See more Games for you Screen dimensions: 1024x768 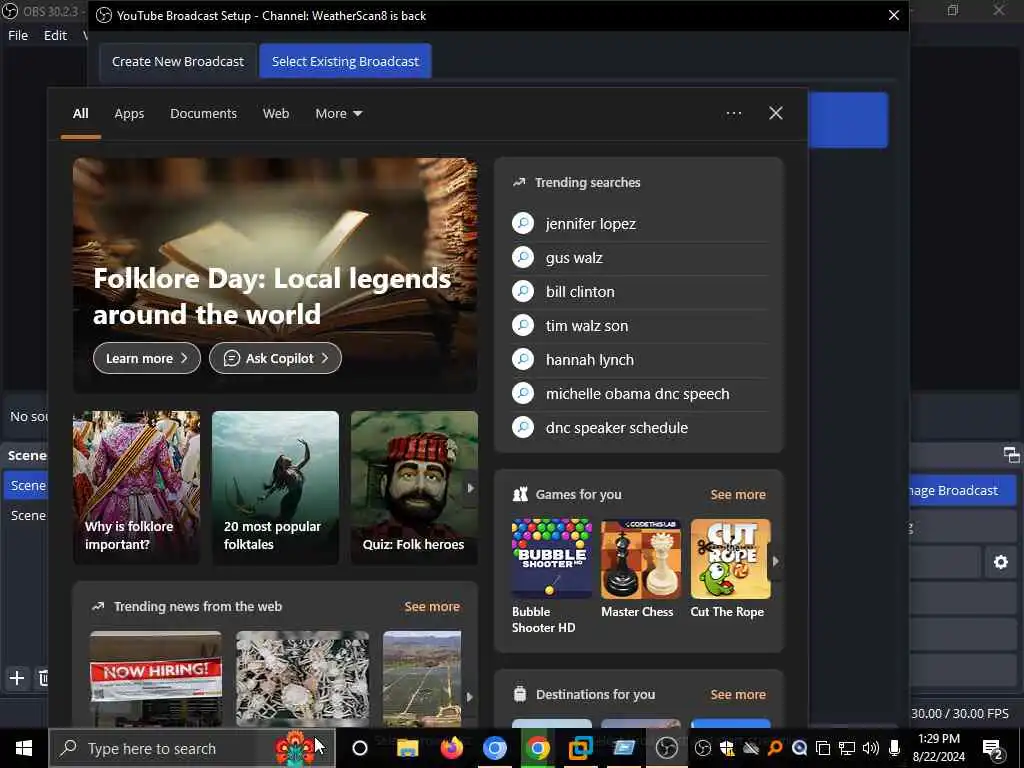pyautogui.click(x=738, y=494)
